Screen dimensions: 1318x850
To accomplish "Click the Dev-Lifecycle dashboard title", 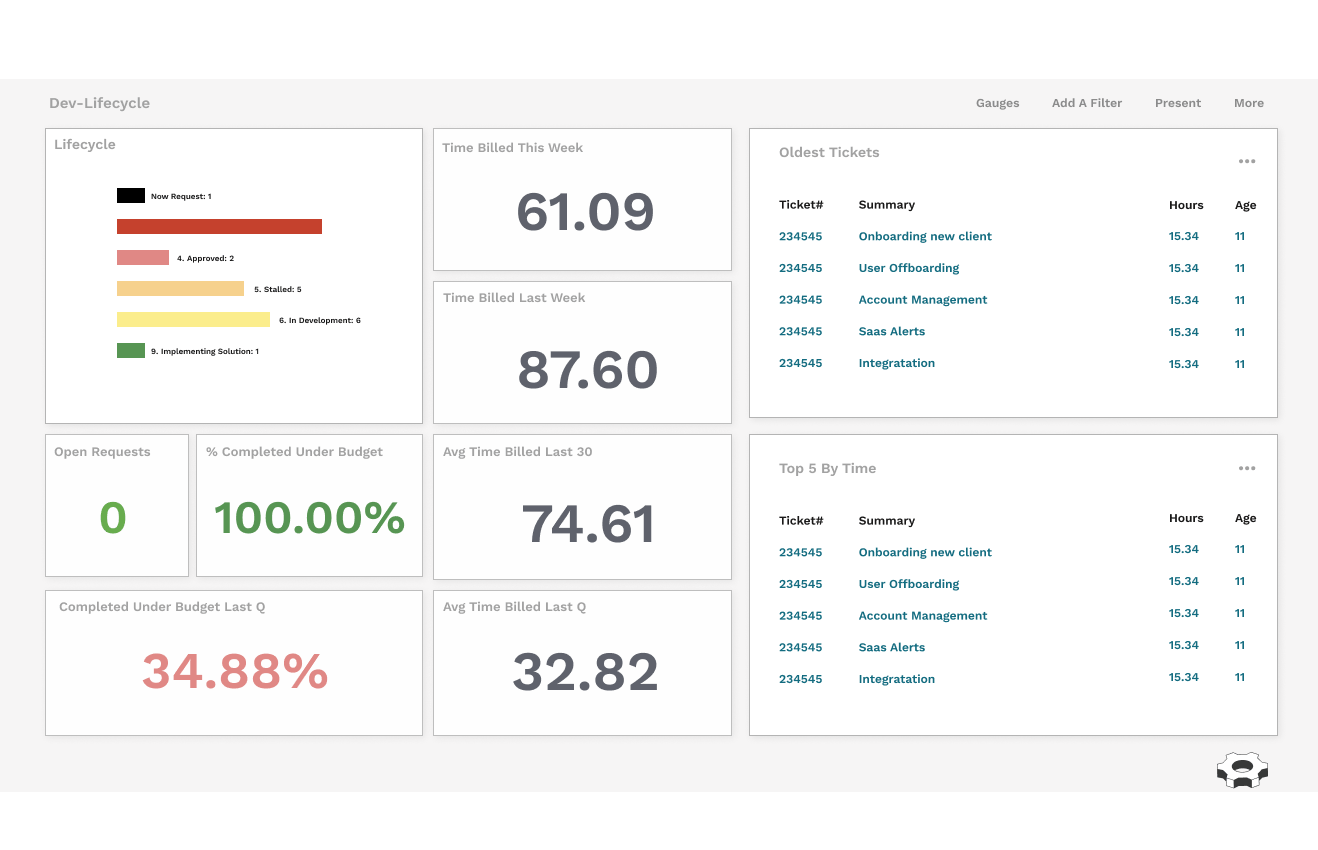I will click(99, 103).
